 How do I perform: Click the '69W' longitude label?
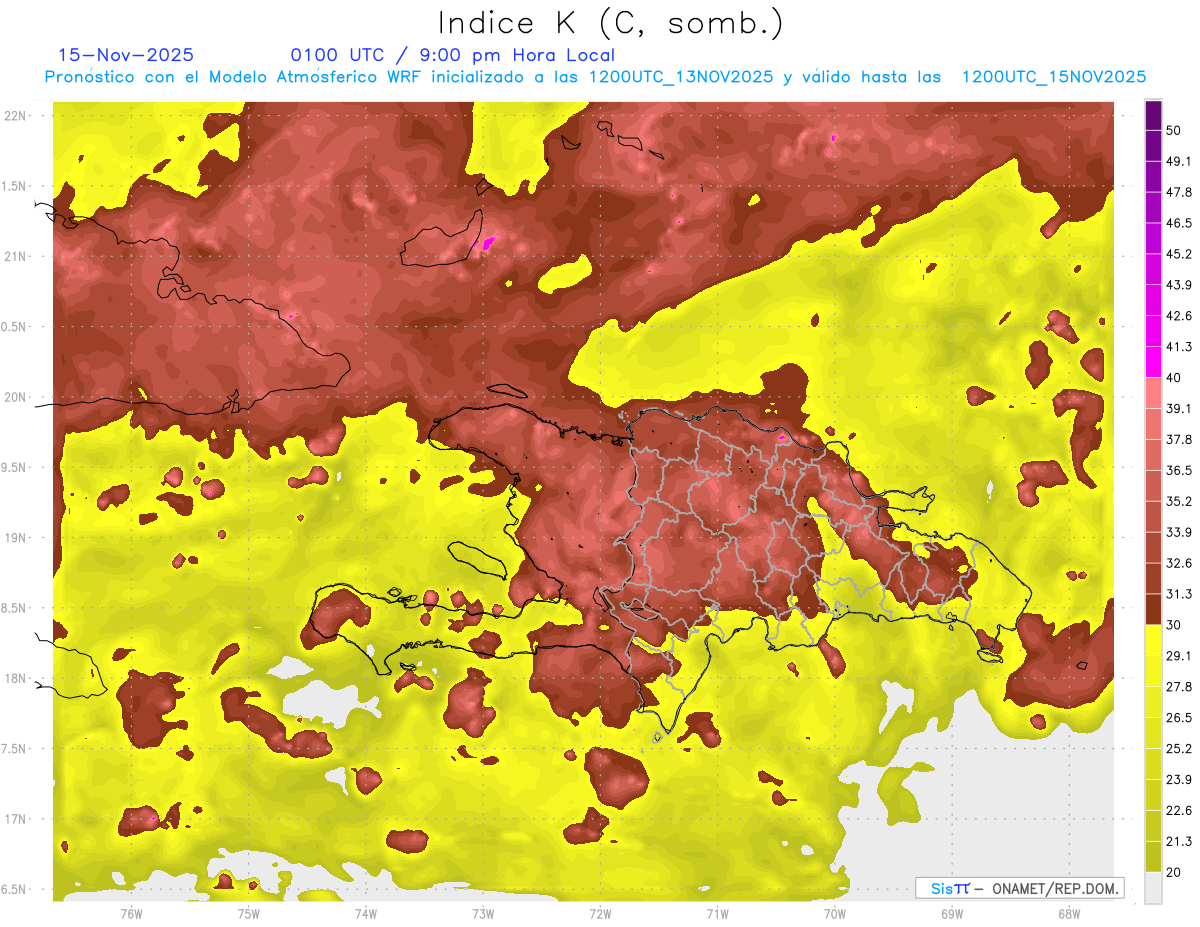click(x=952, y=914)
